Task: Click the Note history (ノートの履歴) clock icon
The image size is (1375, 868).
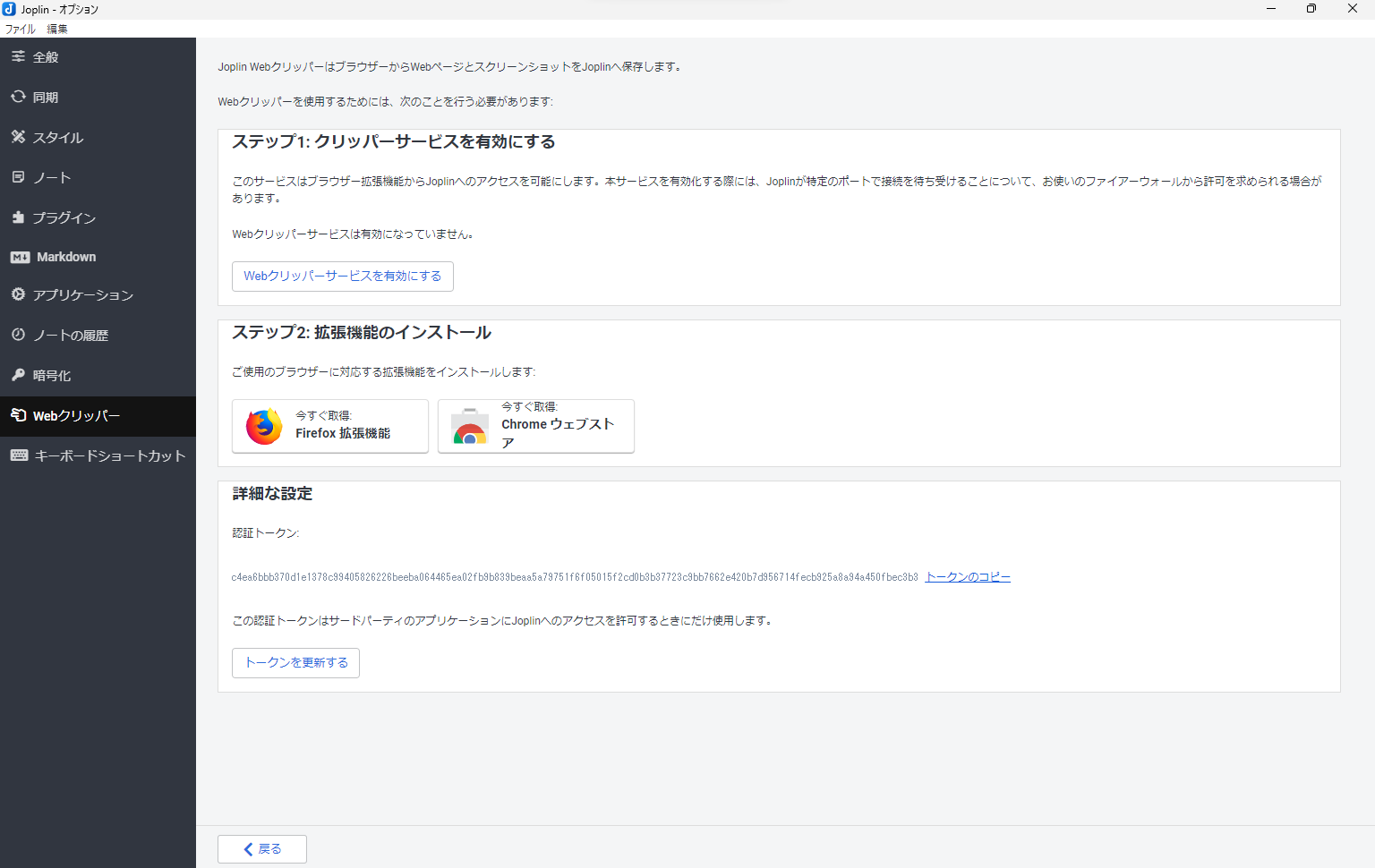Action: [18, 335]
